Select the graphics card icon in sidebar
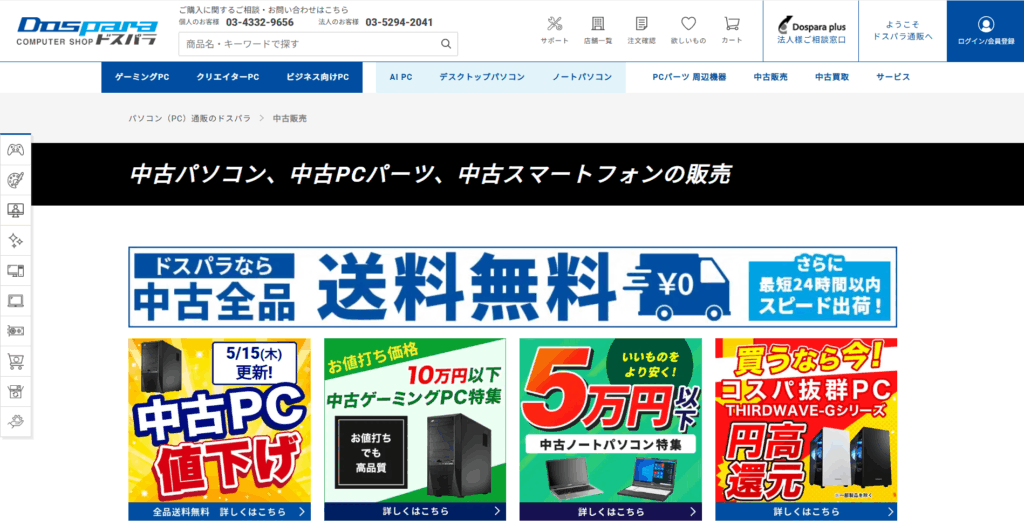 click(x=16, y=331)
